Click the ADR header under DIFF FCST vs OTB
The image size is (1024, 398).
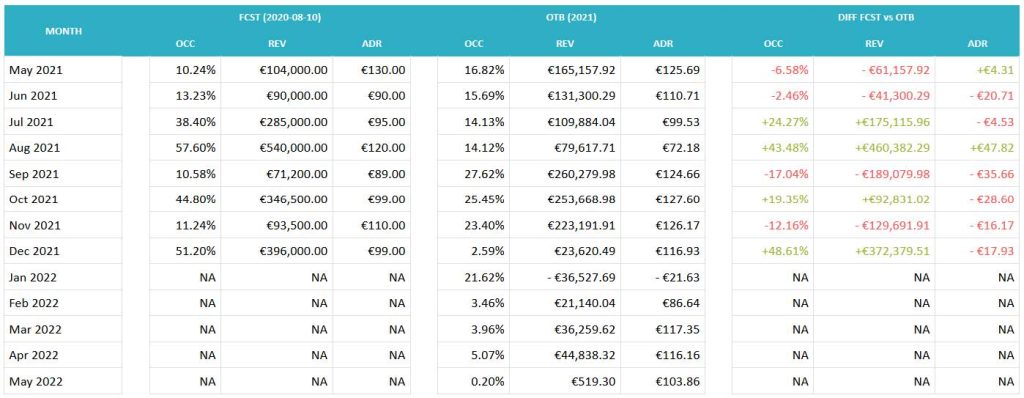tap(978, 44)
